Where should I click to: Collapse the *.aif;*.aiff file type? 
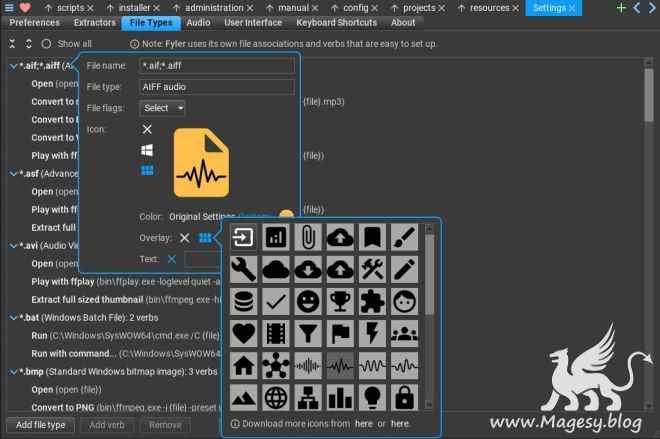(x=13, y=66)
